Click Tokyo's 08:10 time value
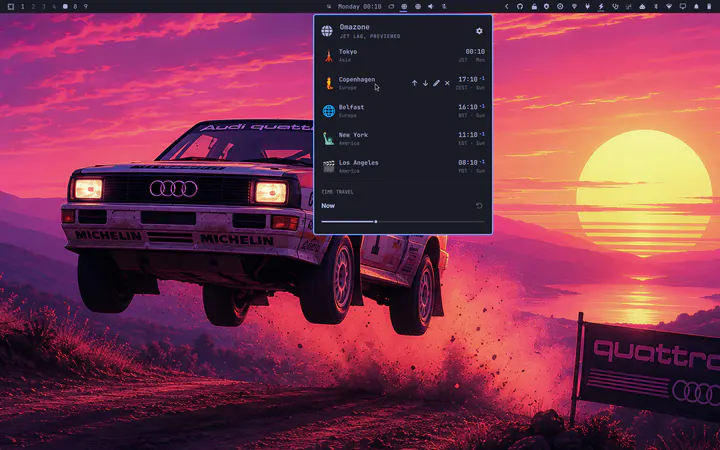 (x=475, y=52)
